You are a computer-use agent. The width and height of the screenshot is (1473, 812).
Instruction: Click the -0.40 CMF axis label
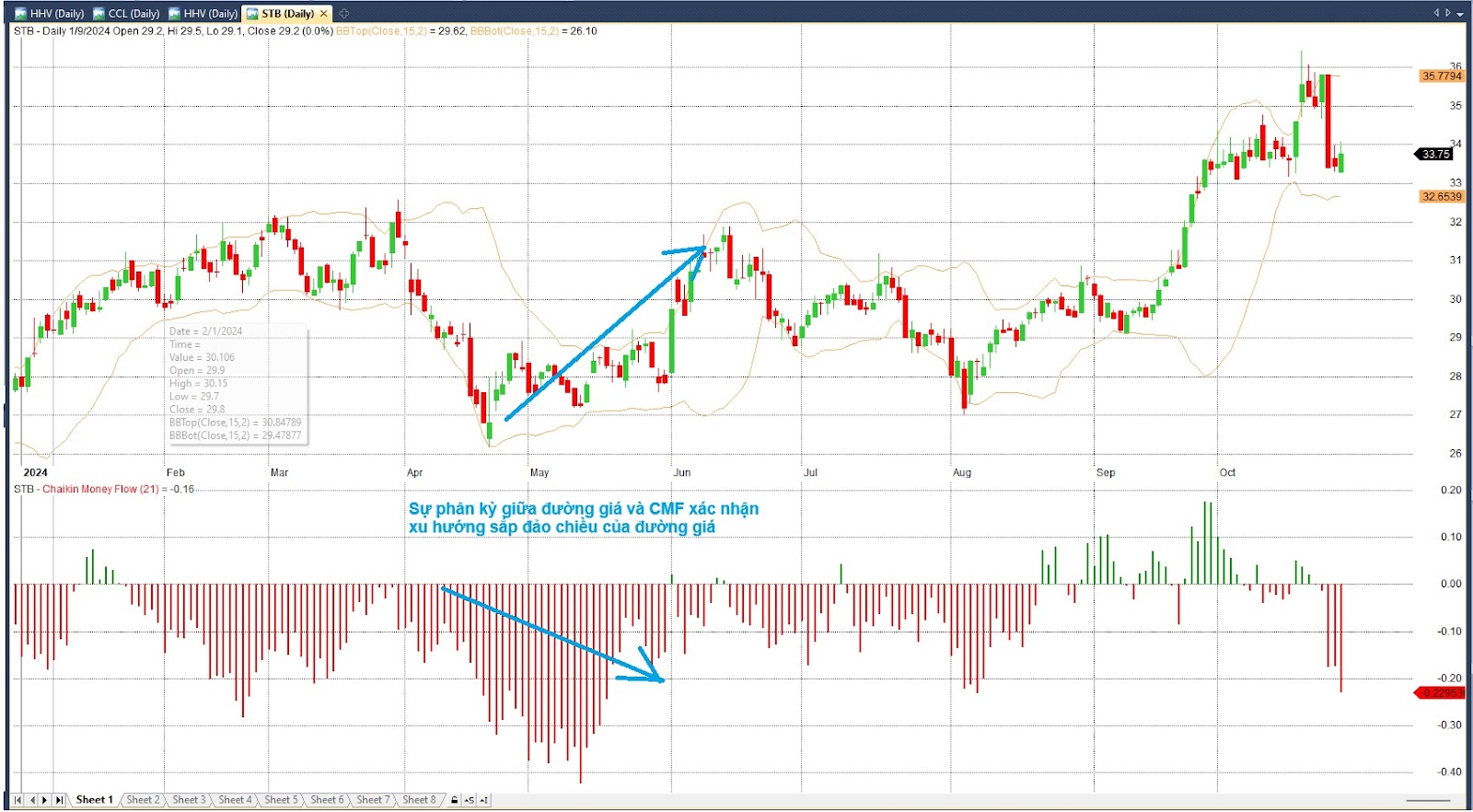pyautogui.click(x=1449, y=771)
